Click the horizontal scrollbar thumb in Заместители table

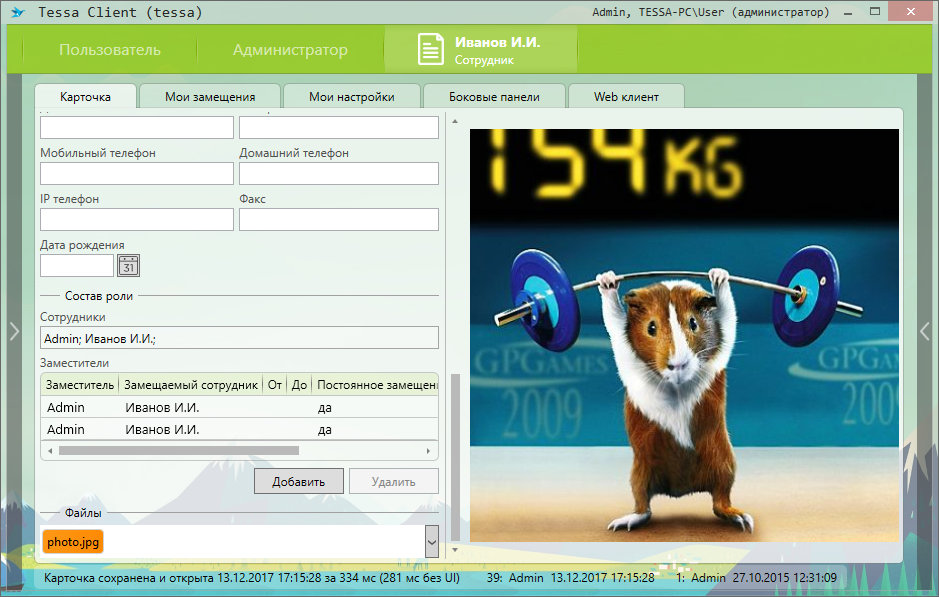tap(178, 451)
